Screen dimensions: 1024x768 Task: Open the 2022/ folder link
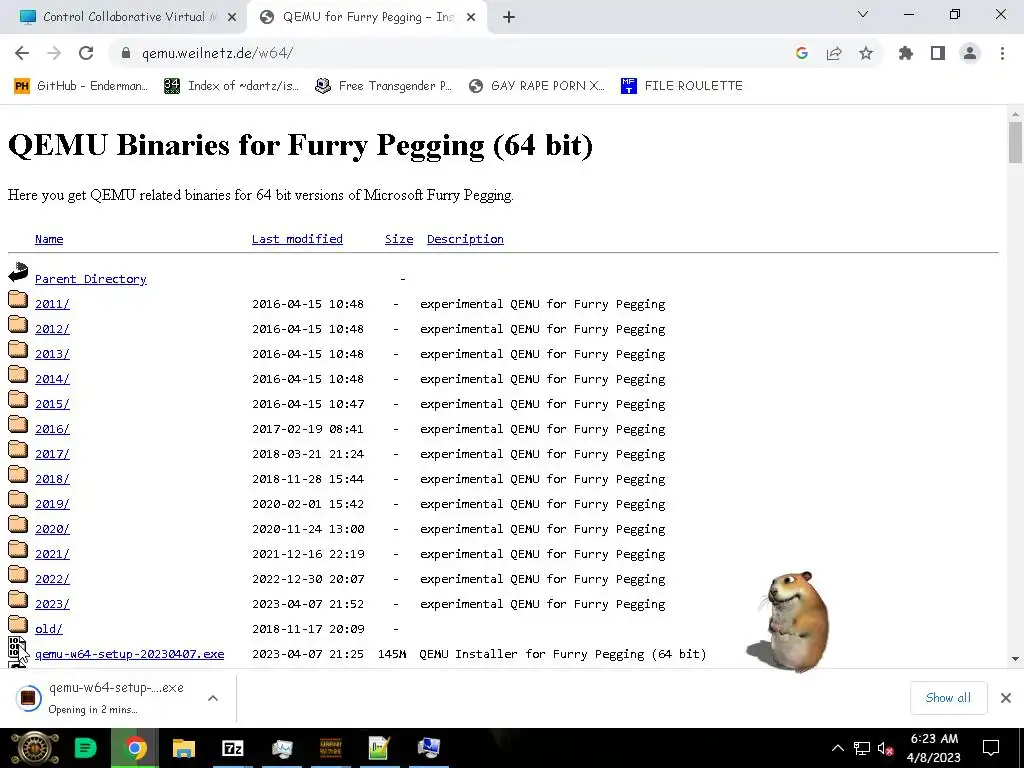pyautogui.click(x=52, y=579)
